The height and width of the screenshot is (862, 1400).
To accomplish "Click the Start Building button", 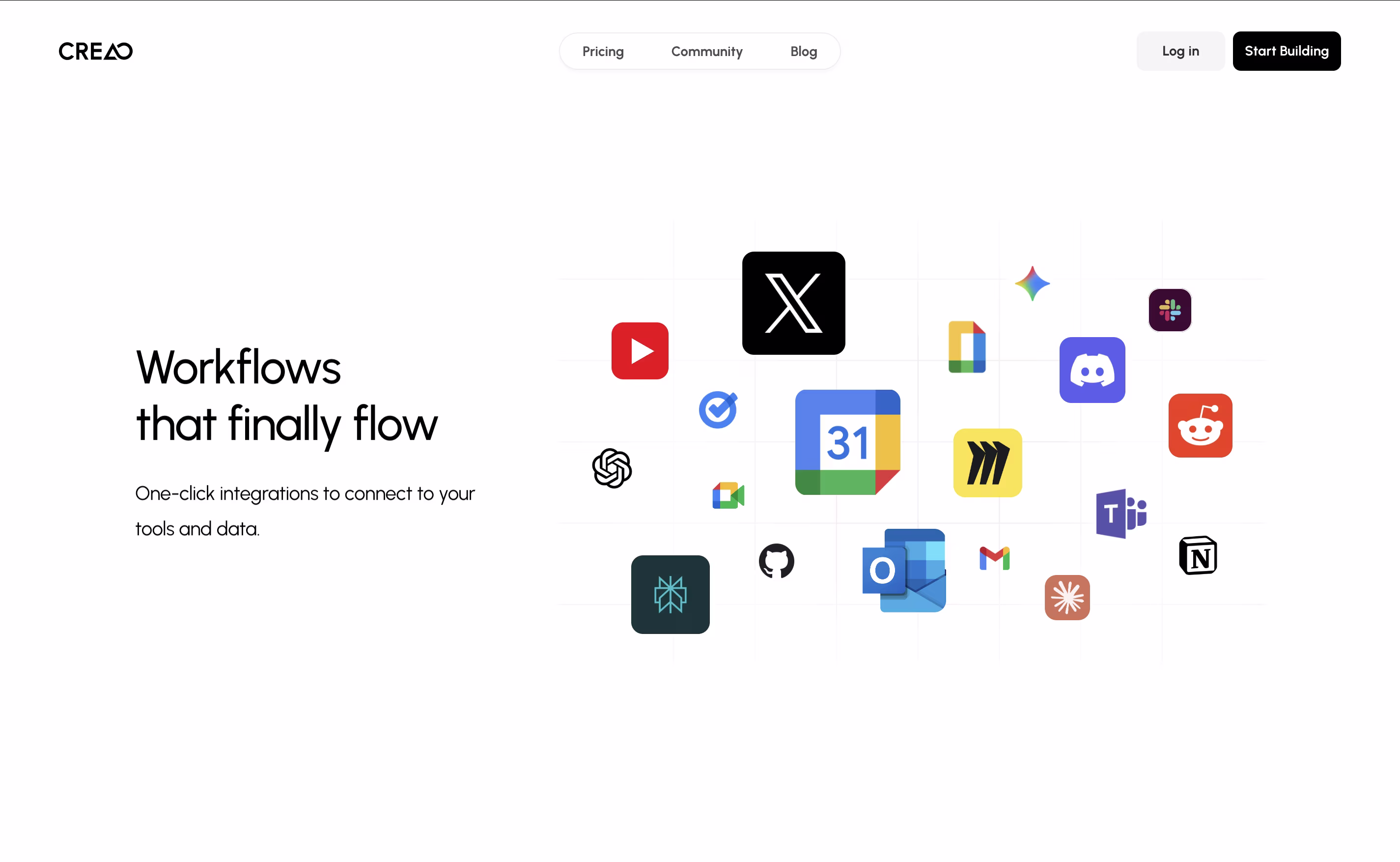I will click(1287, 51).
